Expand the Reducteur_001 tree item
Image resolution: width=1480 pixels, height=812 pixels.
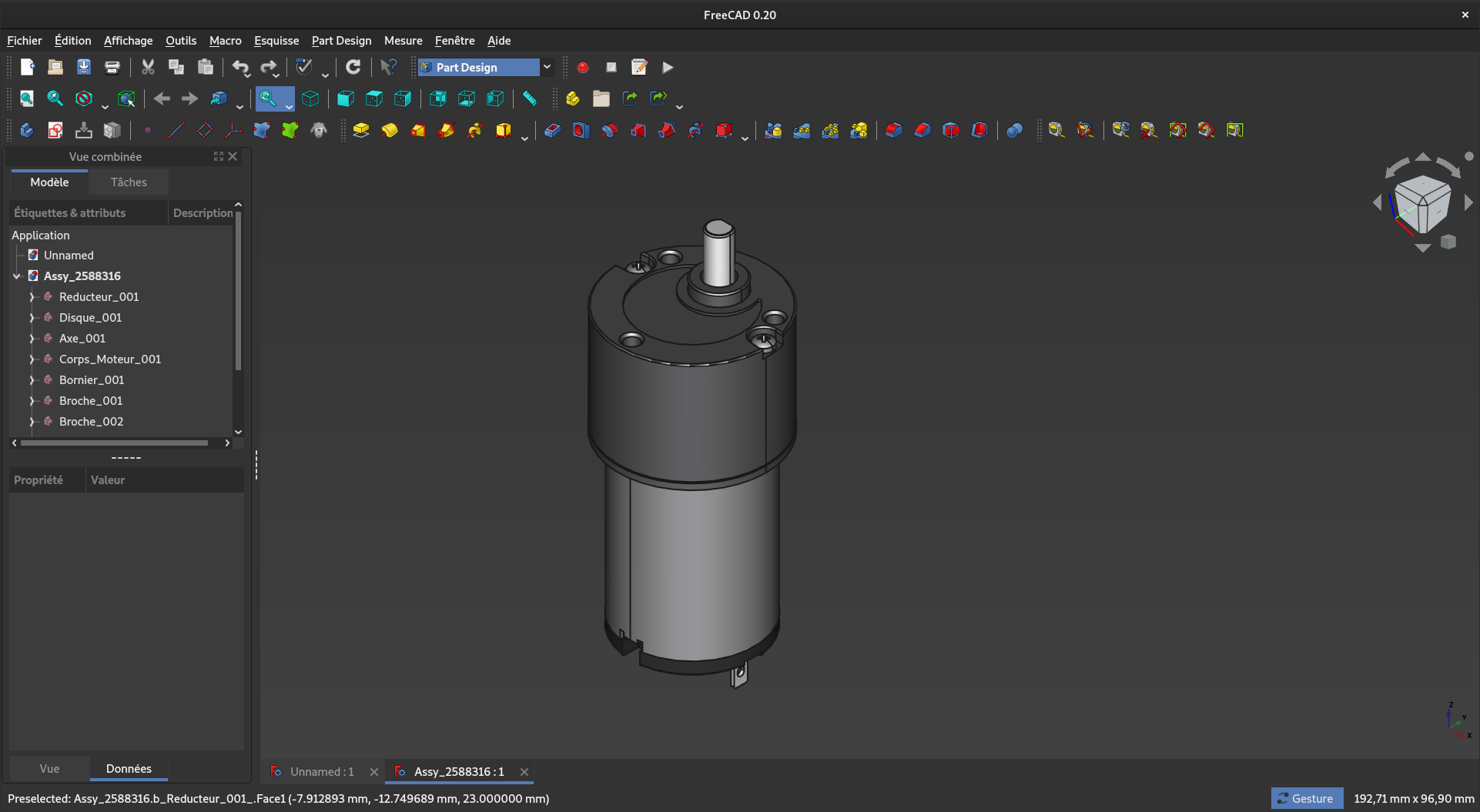(32, 297)
